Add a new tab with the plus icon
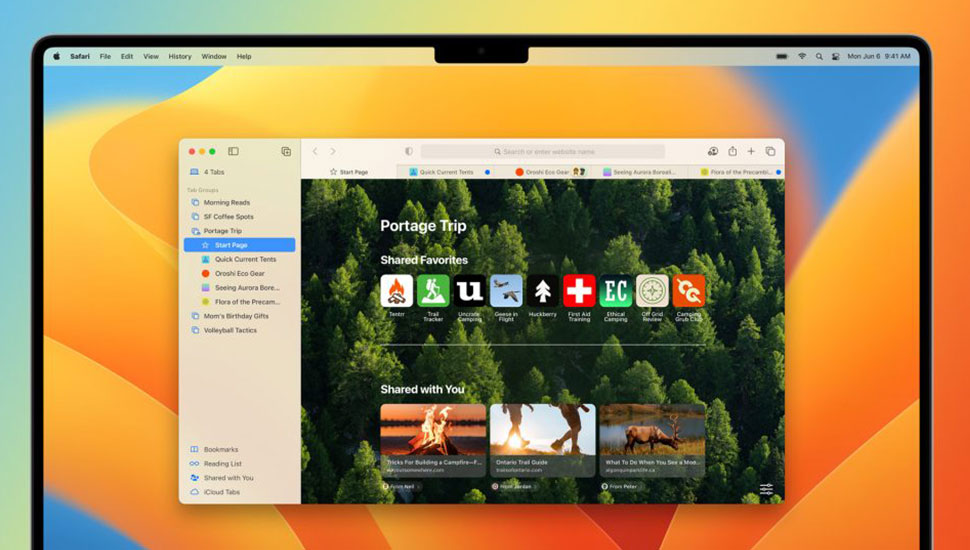 [x=751, y=151]
